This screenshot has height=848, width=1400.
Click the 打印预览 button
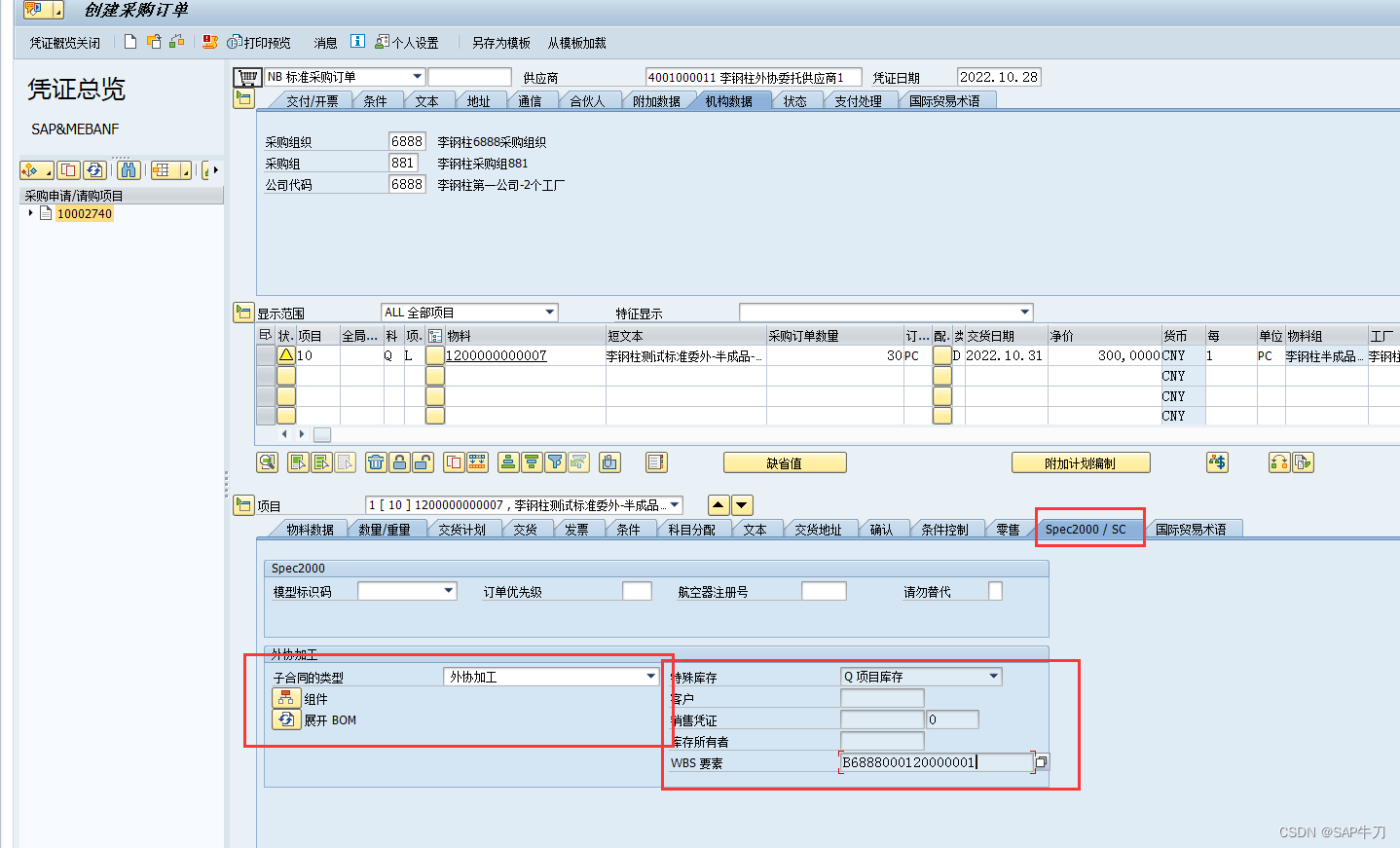click(x=259, y=43)
